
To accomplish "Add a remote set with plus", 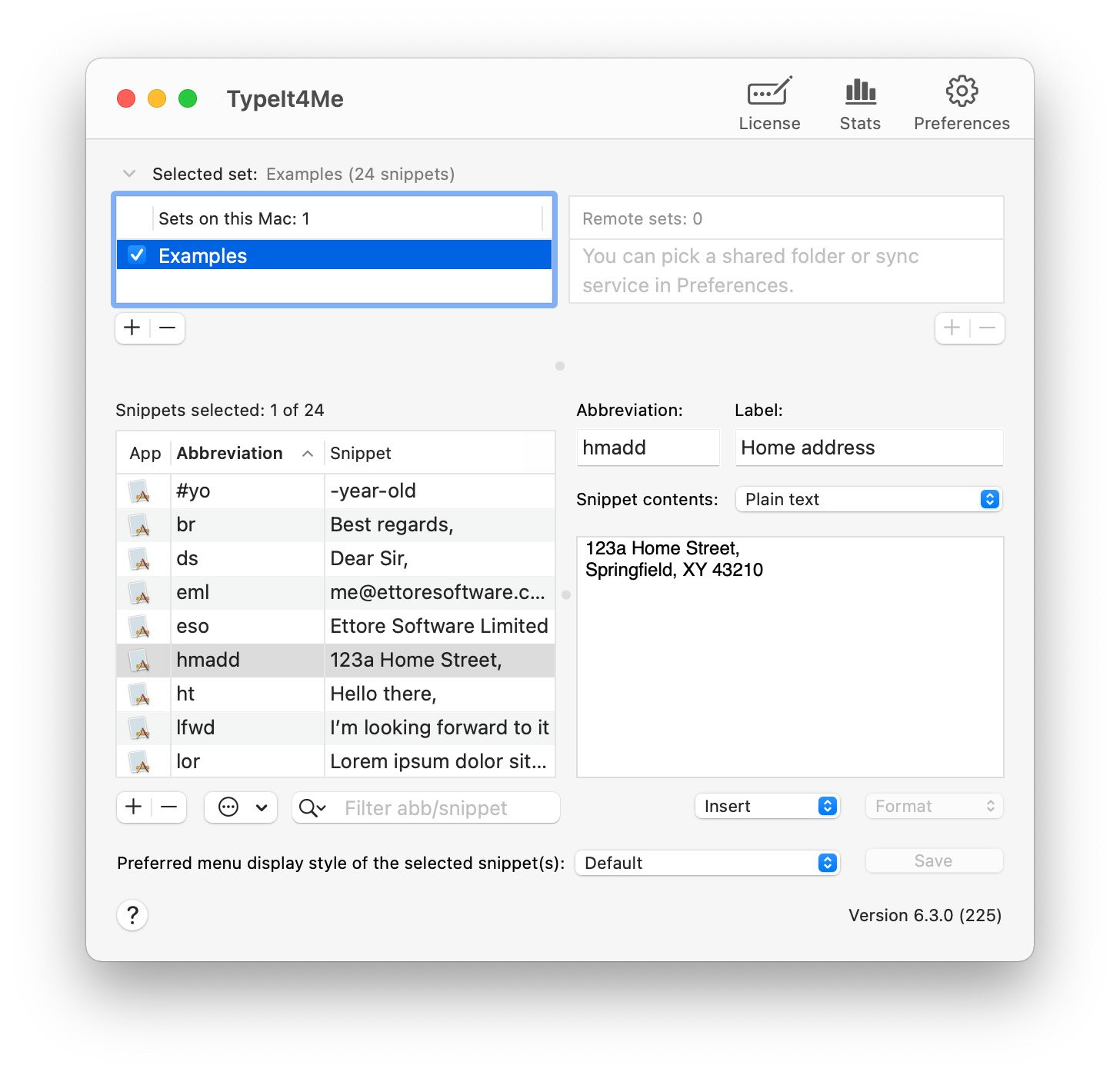I will click(952, 328).
